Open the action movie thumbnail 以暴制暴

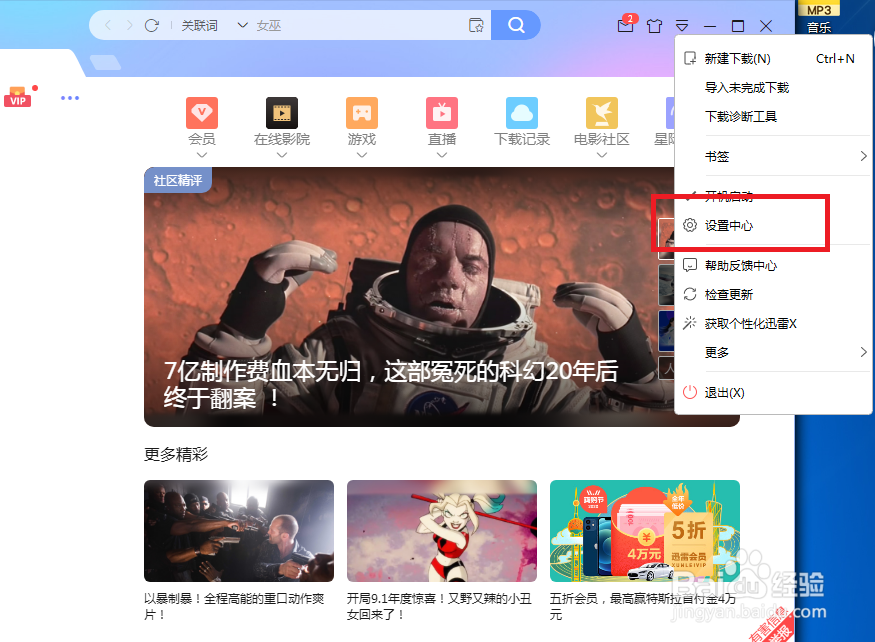(239, 531)
